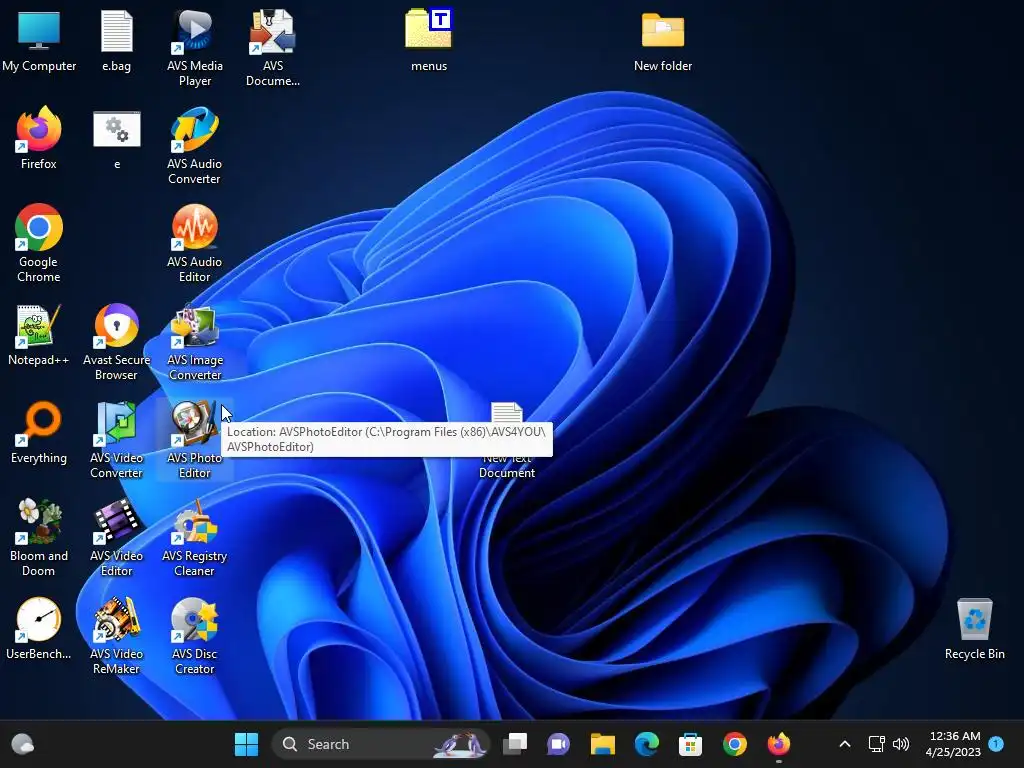This screenshot has width=1024, height=768.
Task: Open Microsoft Store from the taskbar
Action: [x=690, y=744]
